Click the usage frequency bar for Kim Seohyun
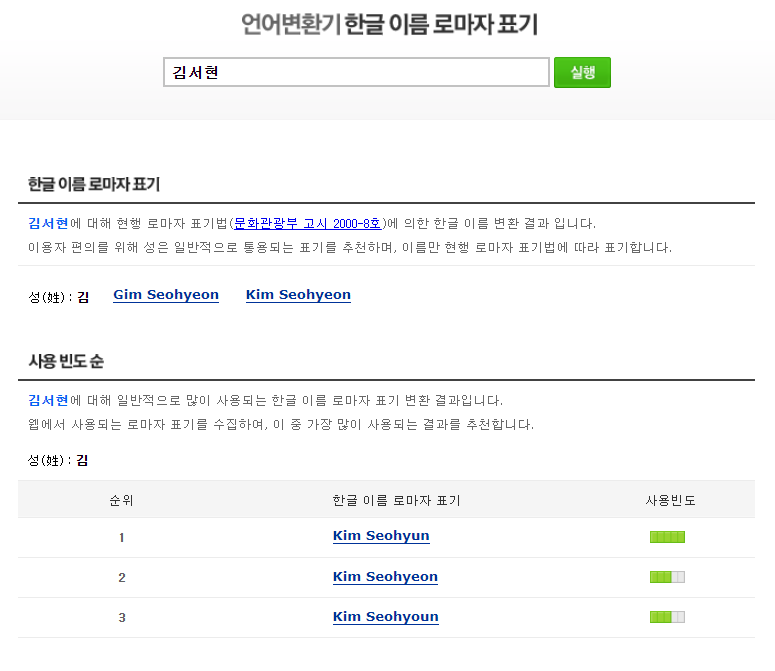The image size is (775, 671). [667, 537]
